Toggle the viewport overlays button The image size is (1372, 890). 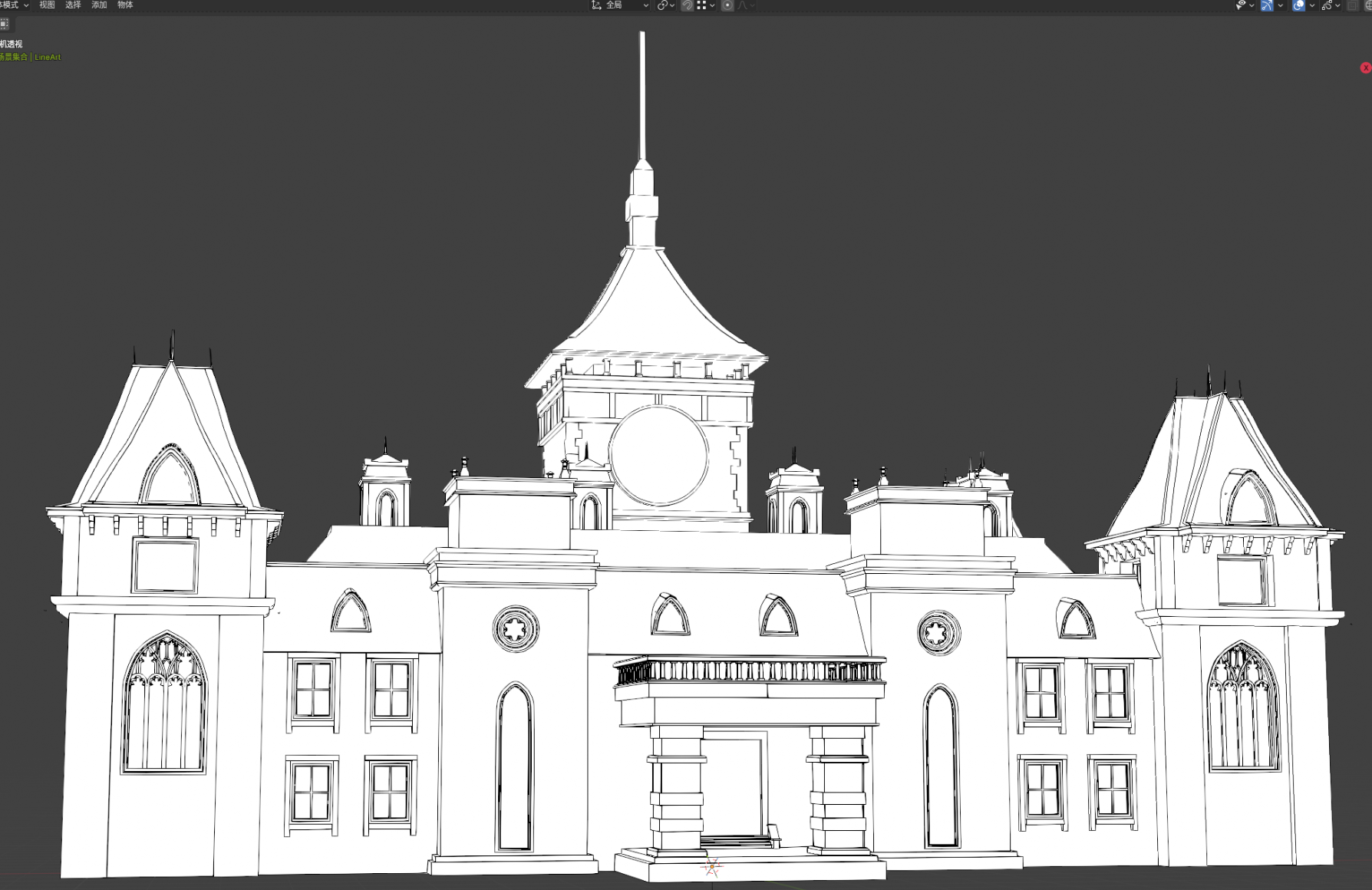tap(1298, 5)
